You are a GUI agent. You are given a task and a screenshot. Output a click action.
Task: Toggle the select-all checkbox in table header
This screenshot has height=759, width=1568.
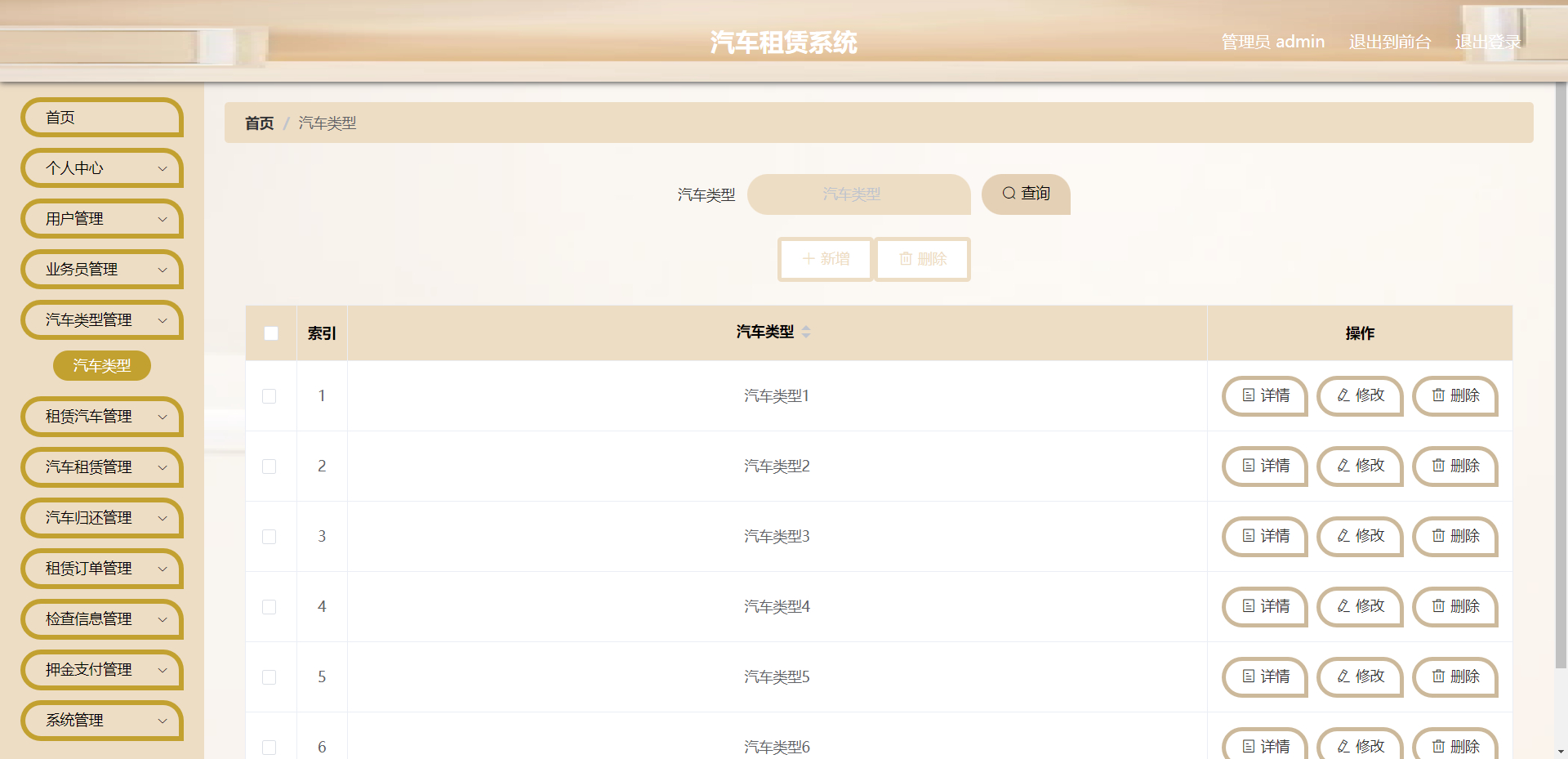point(271,333)
